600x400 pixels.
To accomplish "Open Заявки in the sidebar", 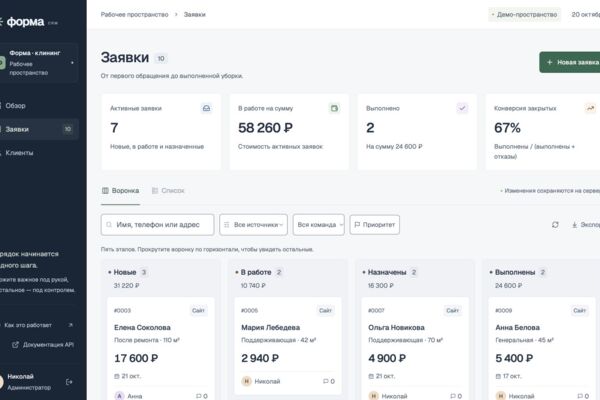I will tap(38, 129).
